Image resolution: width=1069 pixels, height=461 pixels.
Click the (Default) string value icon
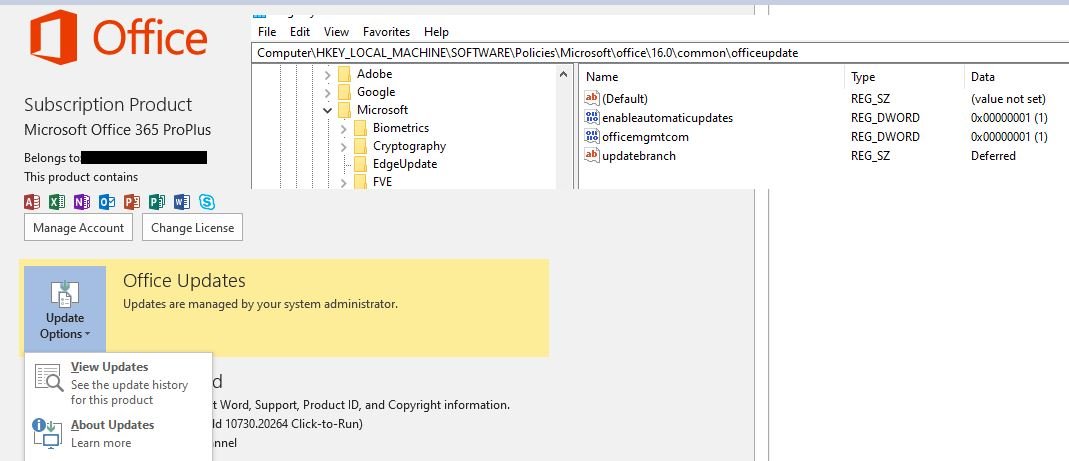click(x=592, y=98)
